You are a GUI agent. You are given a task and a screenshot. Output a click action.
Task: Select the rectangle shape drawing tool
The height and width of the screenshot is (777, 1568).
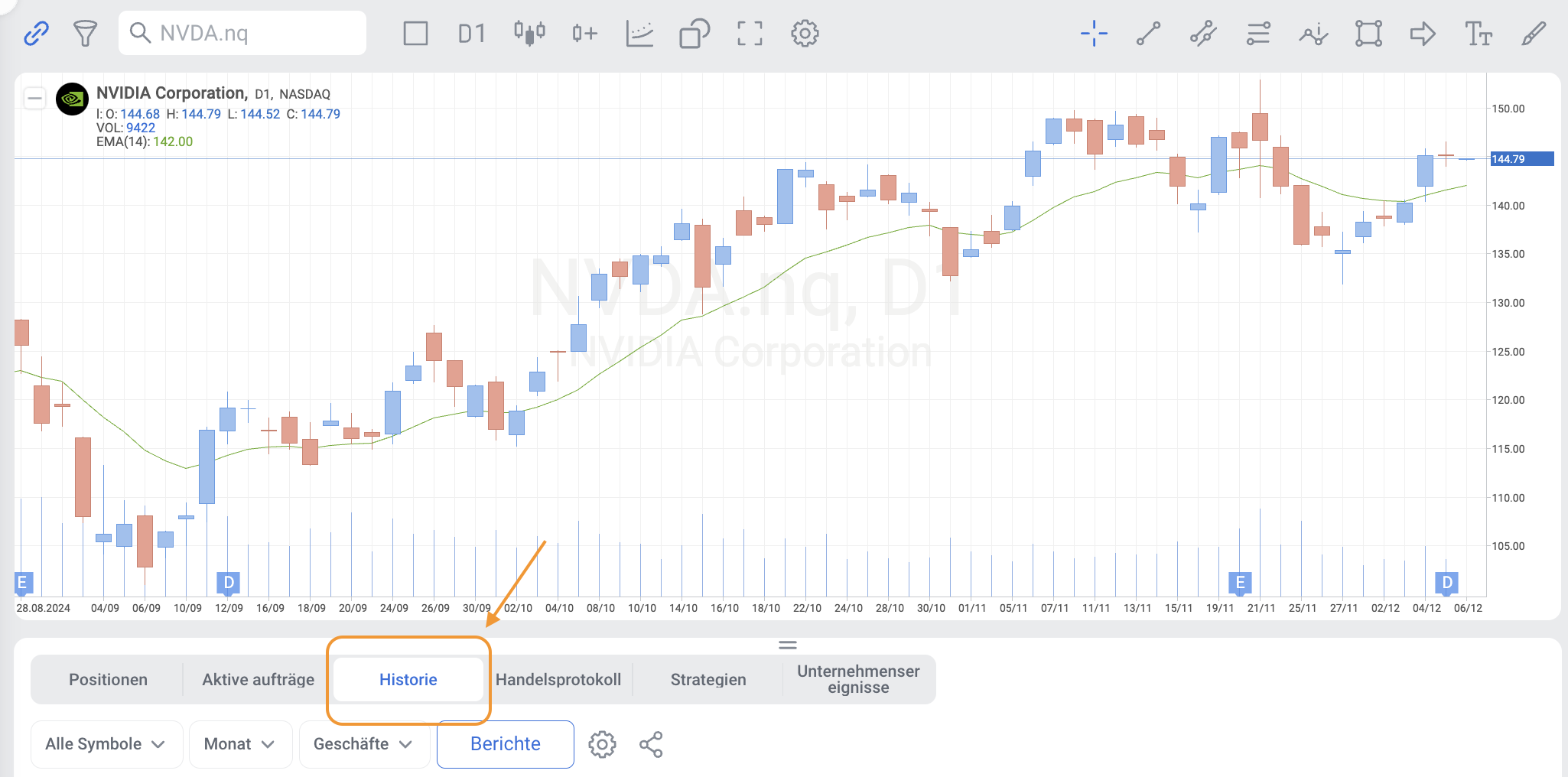(x=1368, y=34)
